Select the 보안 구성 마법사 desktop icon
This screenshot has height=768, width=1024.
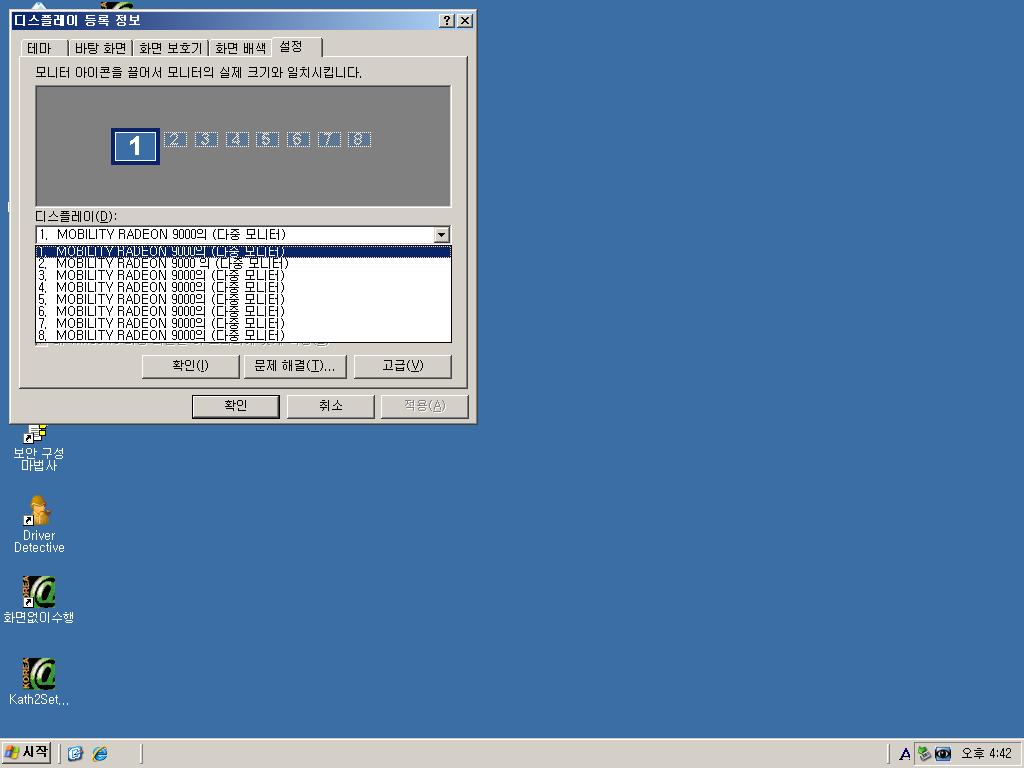pos(39,448)
